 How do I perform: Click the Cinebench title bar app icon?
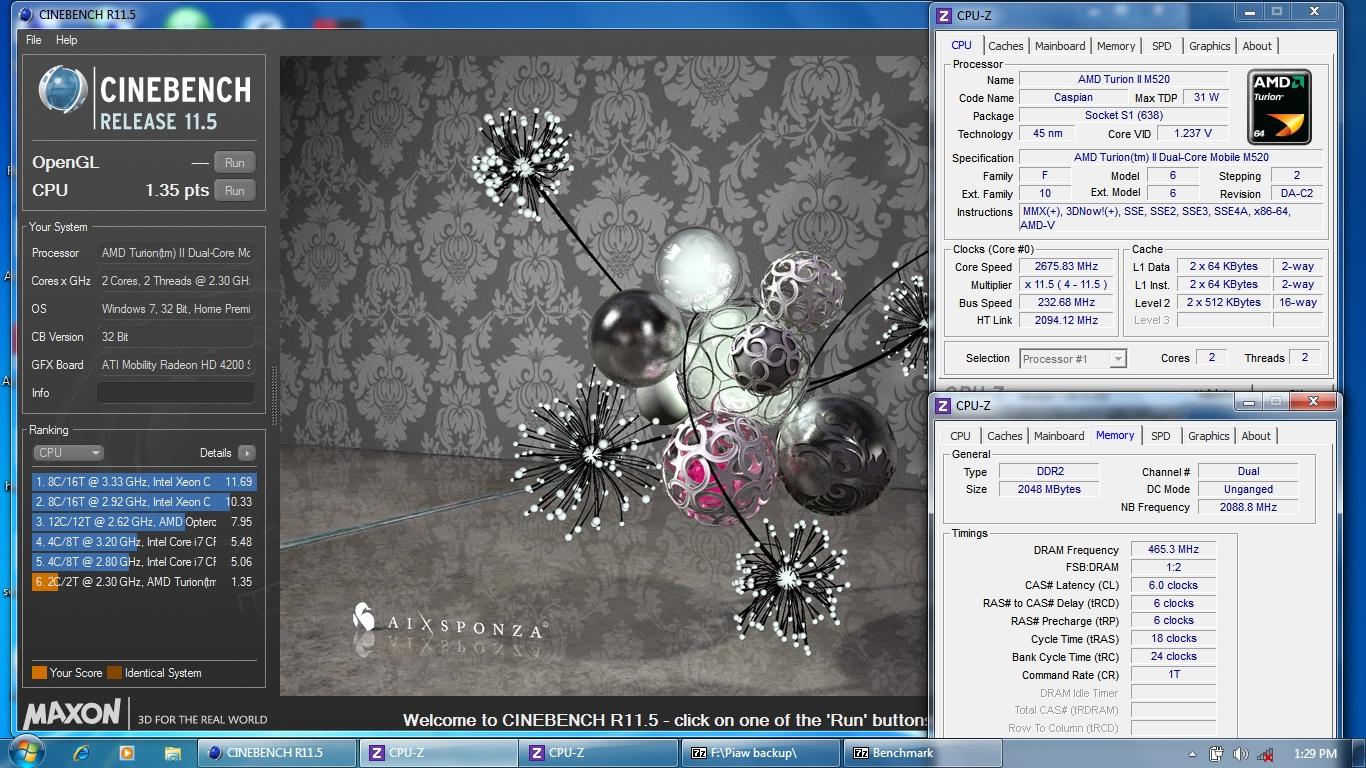27,14
